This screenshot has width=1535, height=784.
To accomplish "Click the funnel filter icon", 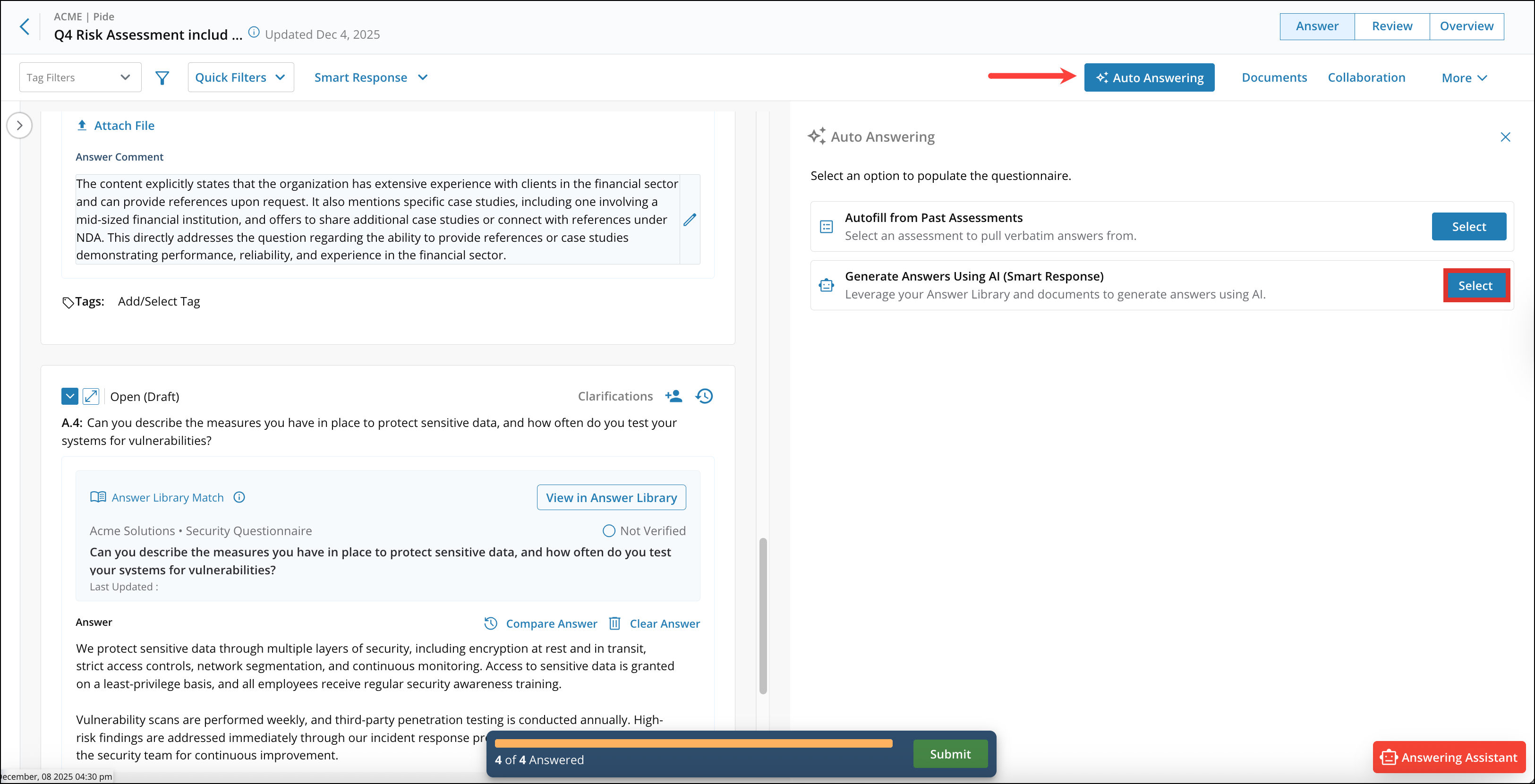I will point(162,77).
